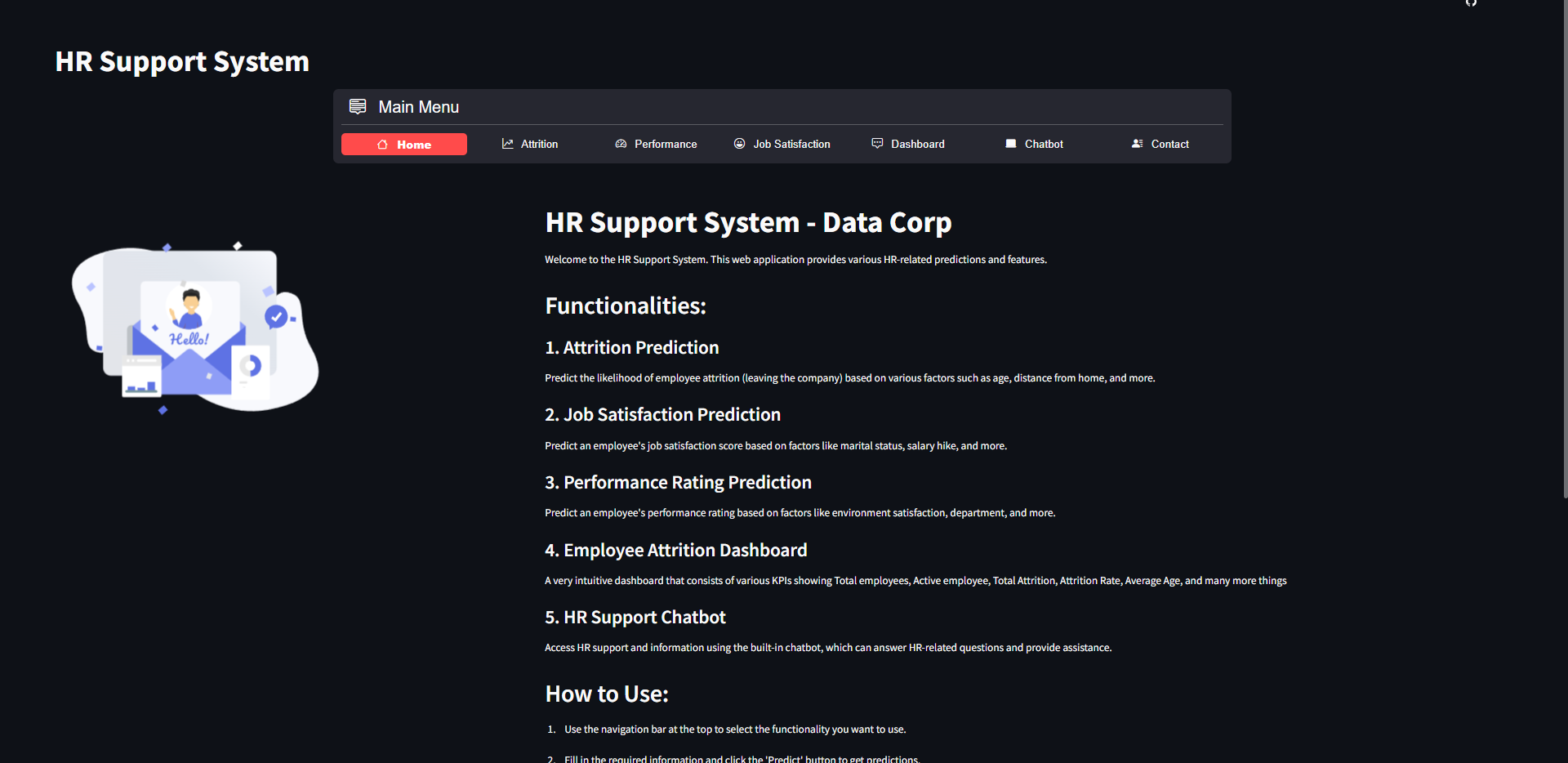The height and width of the screenshot is (763, 1568).
Task: Click the chat bubble icon next to Dashboard
Action: (x=876, y=143)
